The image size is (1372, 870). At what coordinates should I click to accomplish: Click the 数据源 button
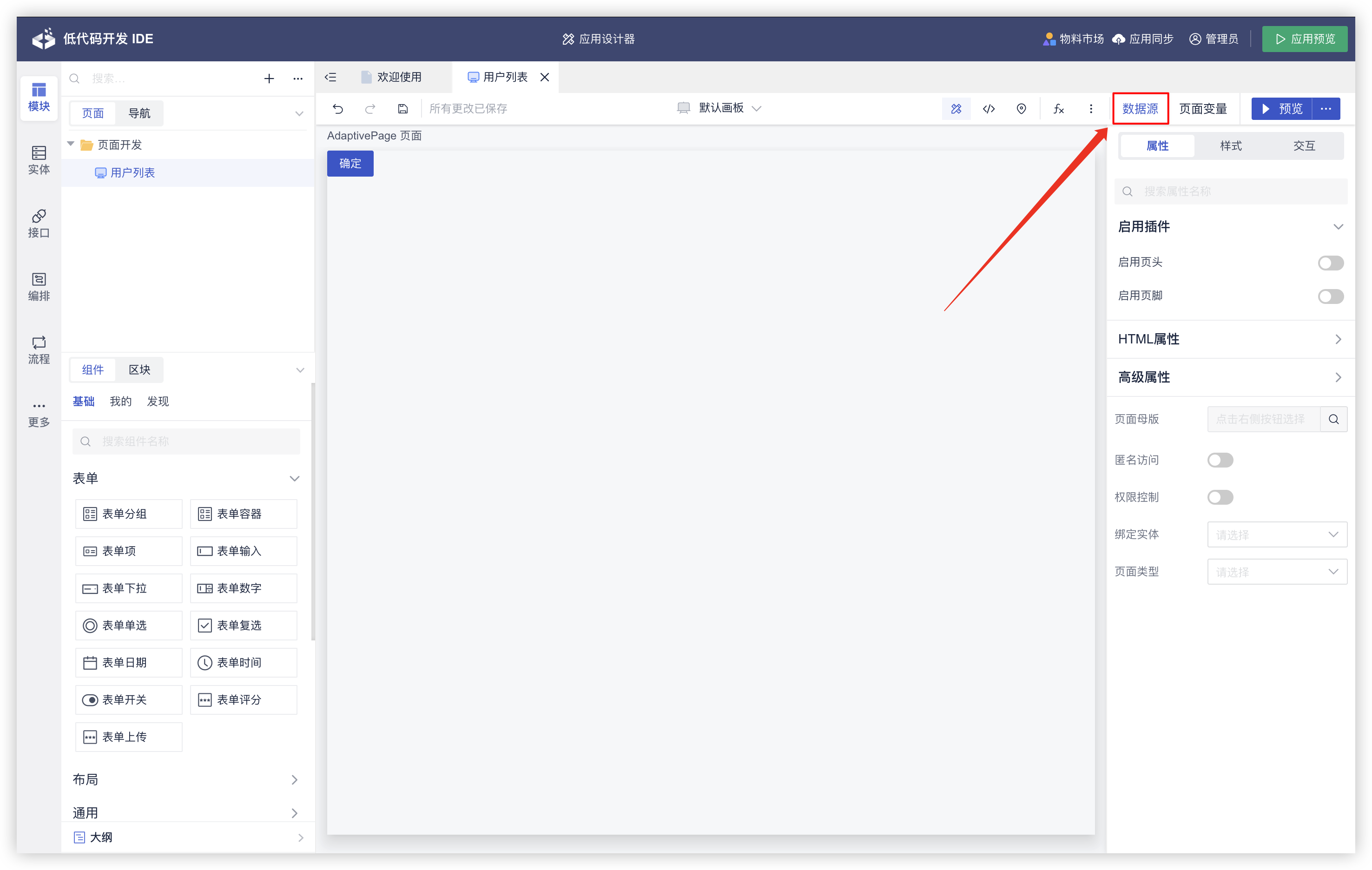coord(1140,108)
